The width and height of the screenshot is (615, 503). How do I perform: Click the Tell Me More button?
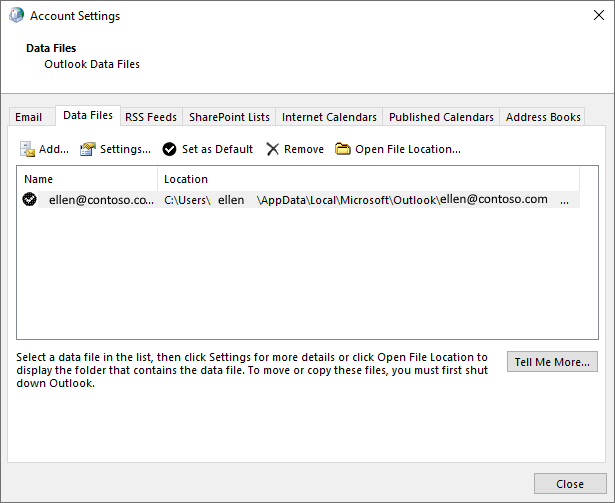pyautogui.click(x=552, y=361)
